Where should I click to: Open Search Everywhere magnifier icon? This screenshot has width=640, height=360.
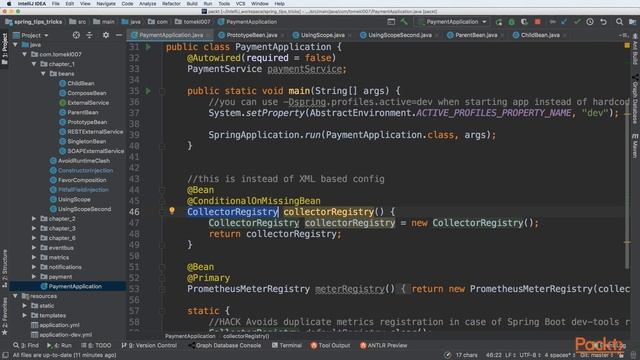620,22
